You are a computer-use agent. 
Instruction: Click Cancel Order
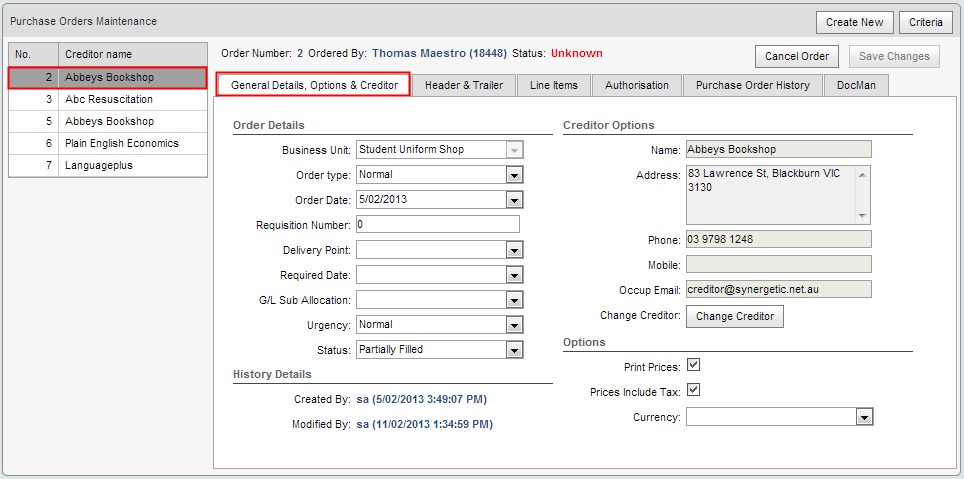pyautogui.click(x=797, y=56)
